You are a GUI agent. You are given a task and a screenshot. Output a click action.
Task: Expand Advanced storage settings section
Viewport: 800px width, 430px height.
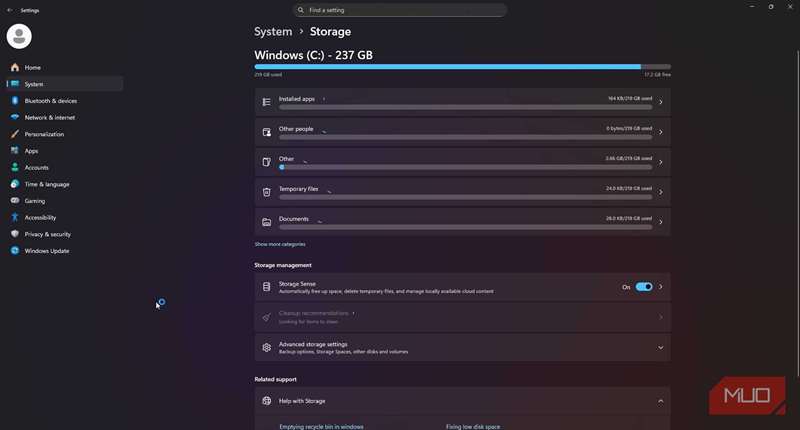pos(660,347)
